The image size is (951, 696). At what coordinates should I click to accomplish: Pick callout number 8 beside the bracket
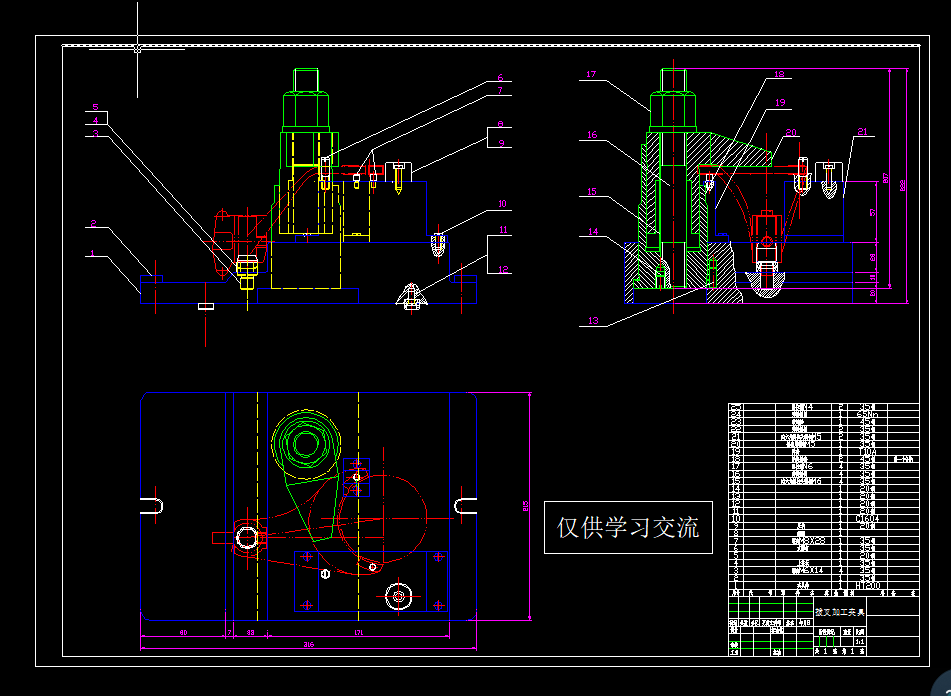[500, 124]
